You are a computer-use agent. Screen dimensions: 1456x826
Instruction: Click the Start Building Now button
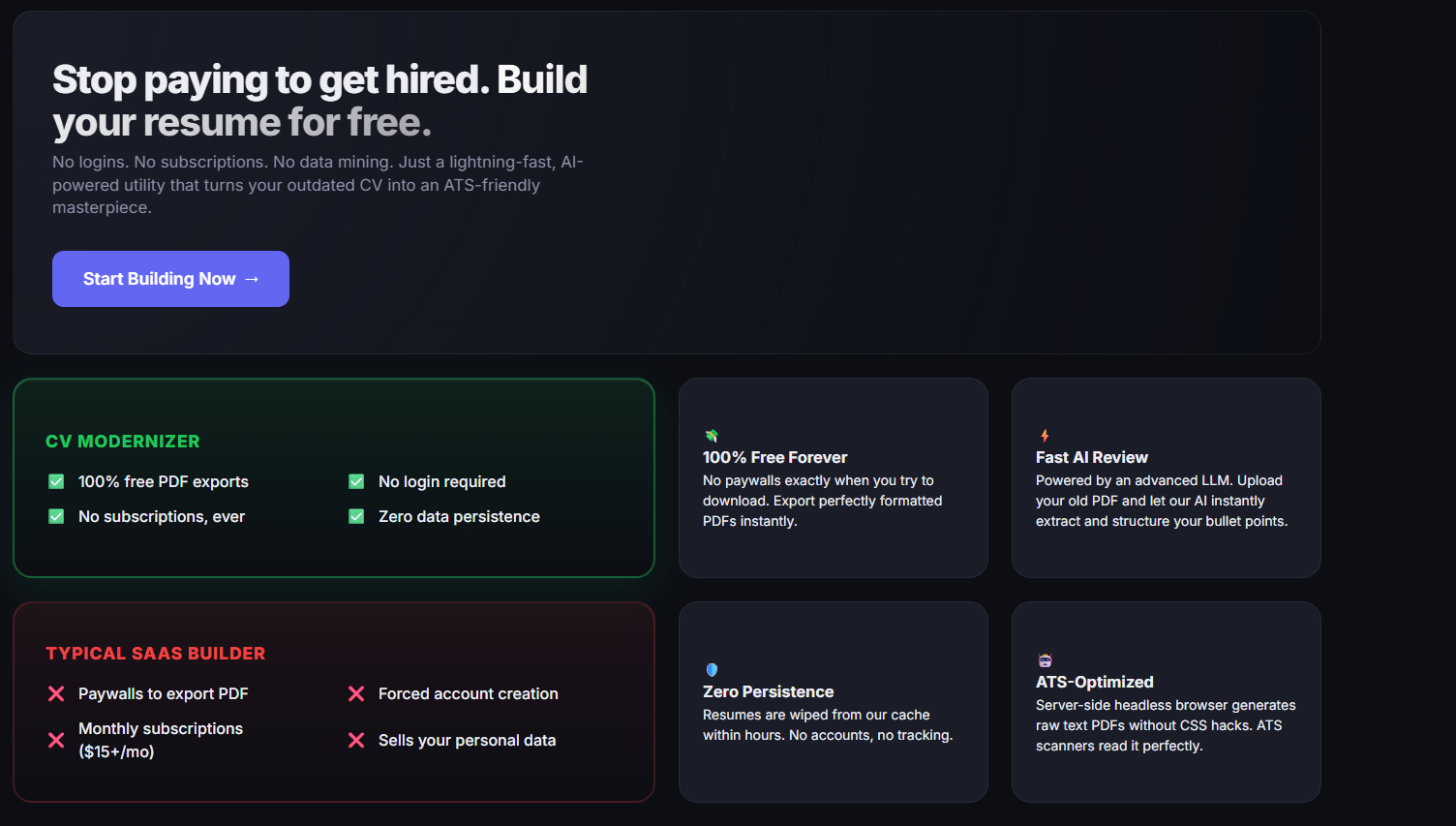170,279
